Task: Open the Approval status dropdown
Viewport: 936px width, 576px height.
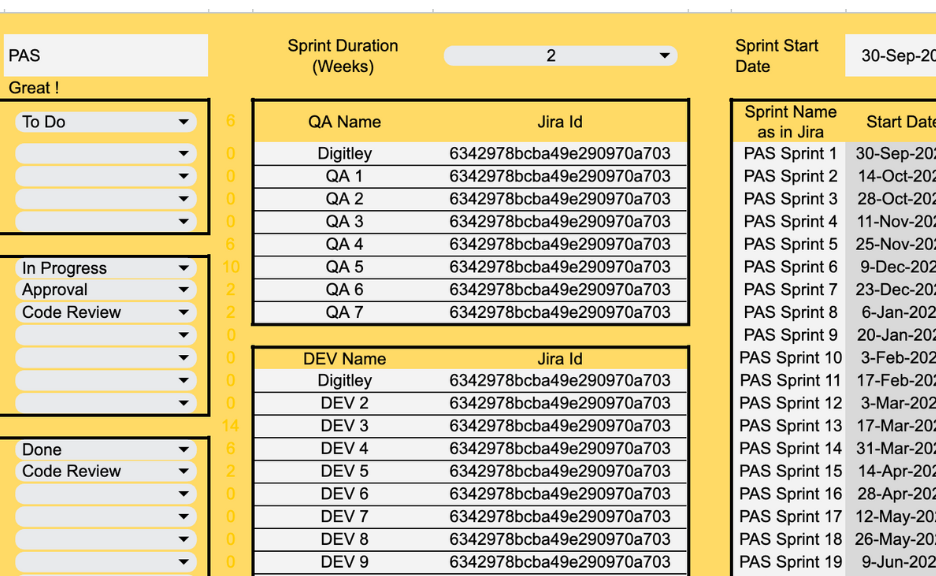Action: (x=183, y=290)
